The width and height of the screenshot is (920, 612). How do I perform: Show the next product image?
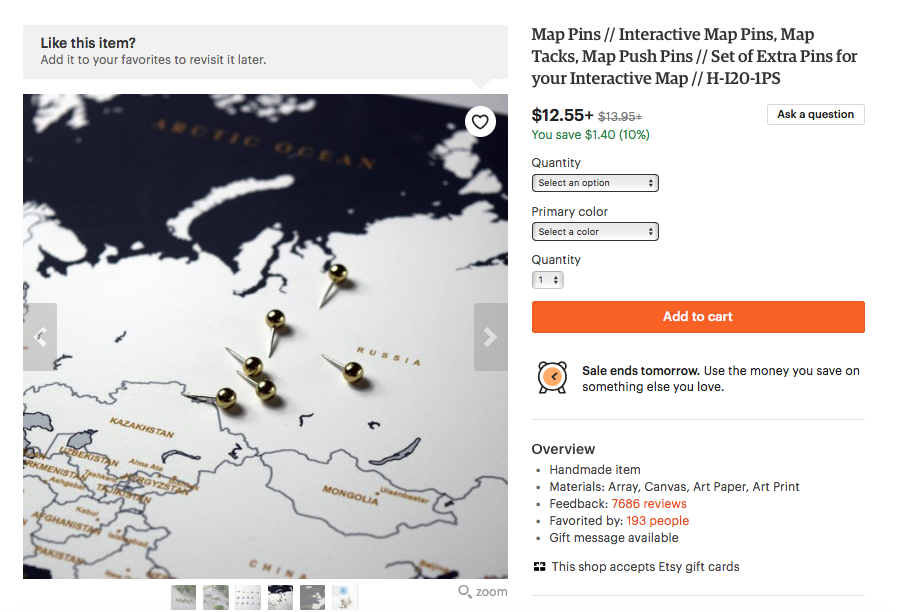(491, 337)
